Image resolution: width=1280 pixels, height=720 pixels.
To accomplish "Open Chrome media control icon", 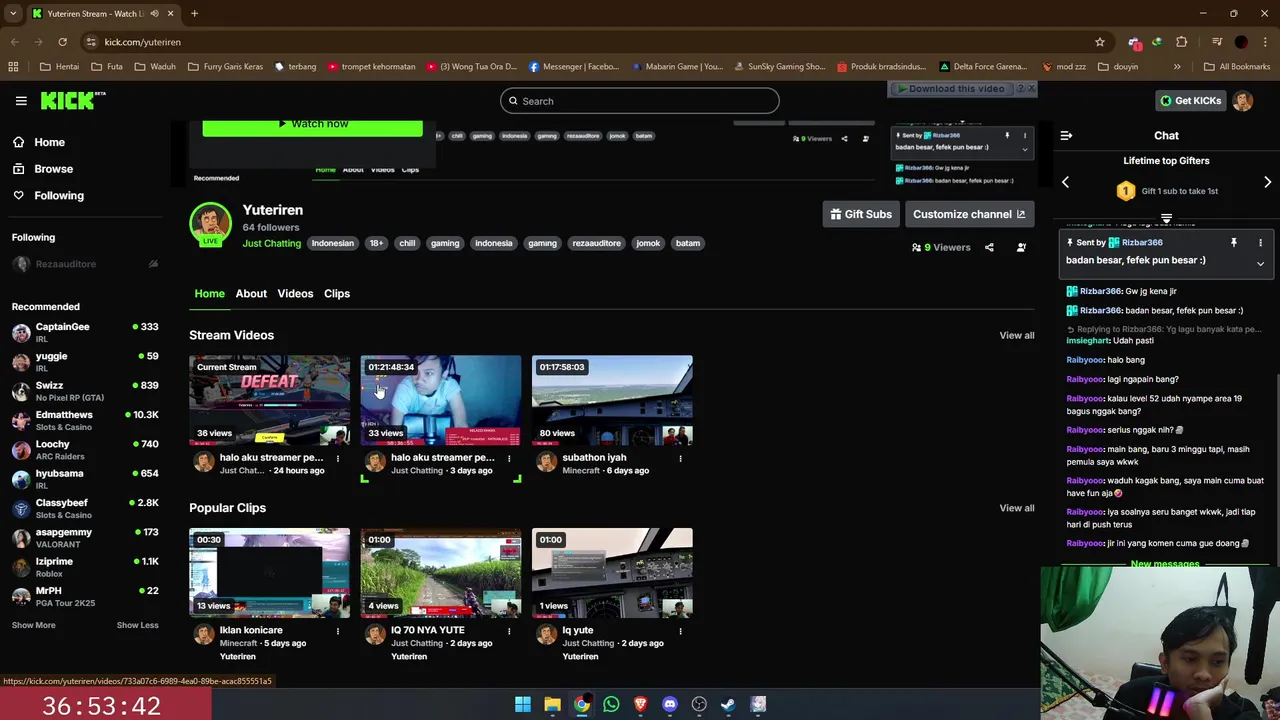I will click(1216, 42).
